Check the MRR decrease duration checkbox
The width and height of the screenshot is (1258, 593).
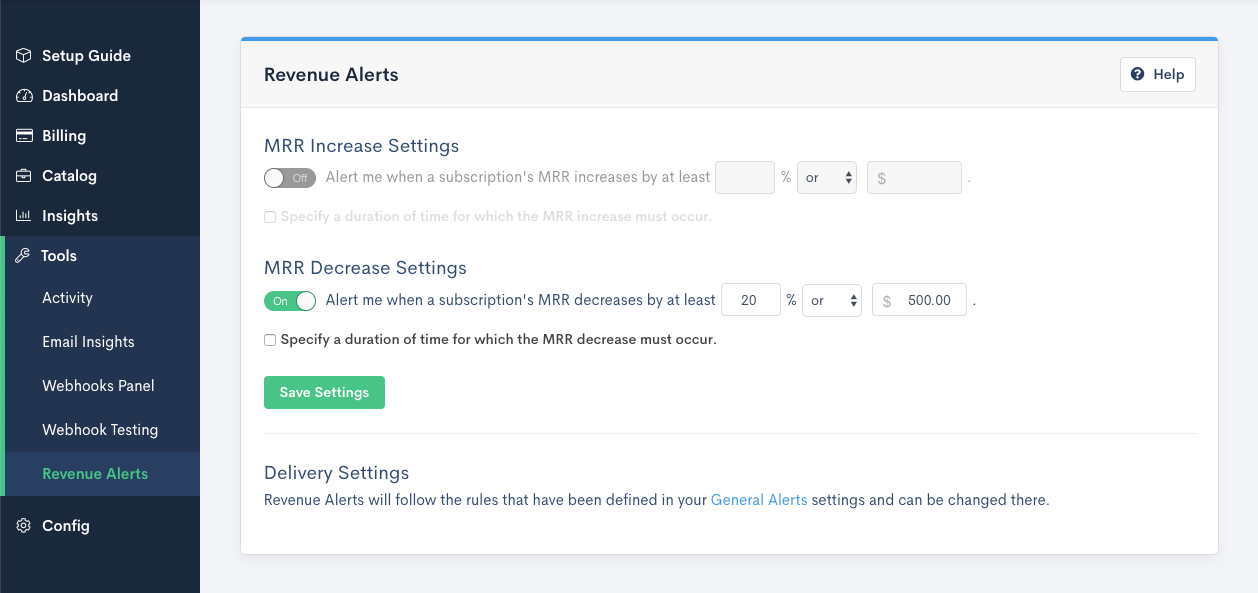coord(270,340)
